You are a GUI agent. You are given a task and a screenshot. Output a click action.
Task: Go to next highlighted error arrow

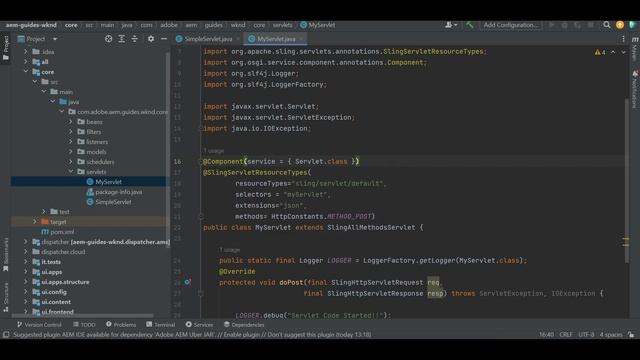[623, 52]
